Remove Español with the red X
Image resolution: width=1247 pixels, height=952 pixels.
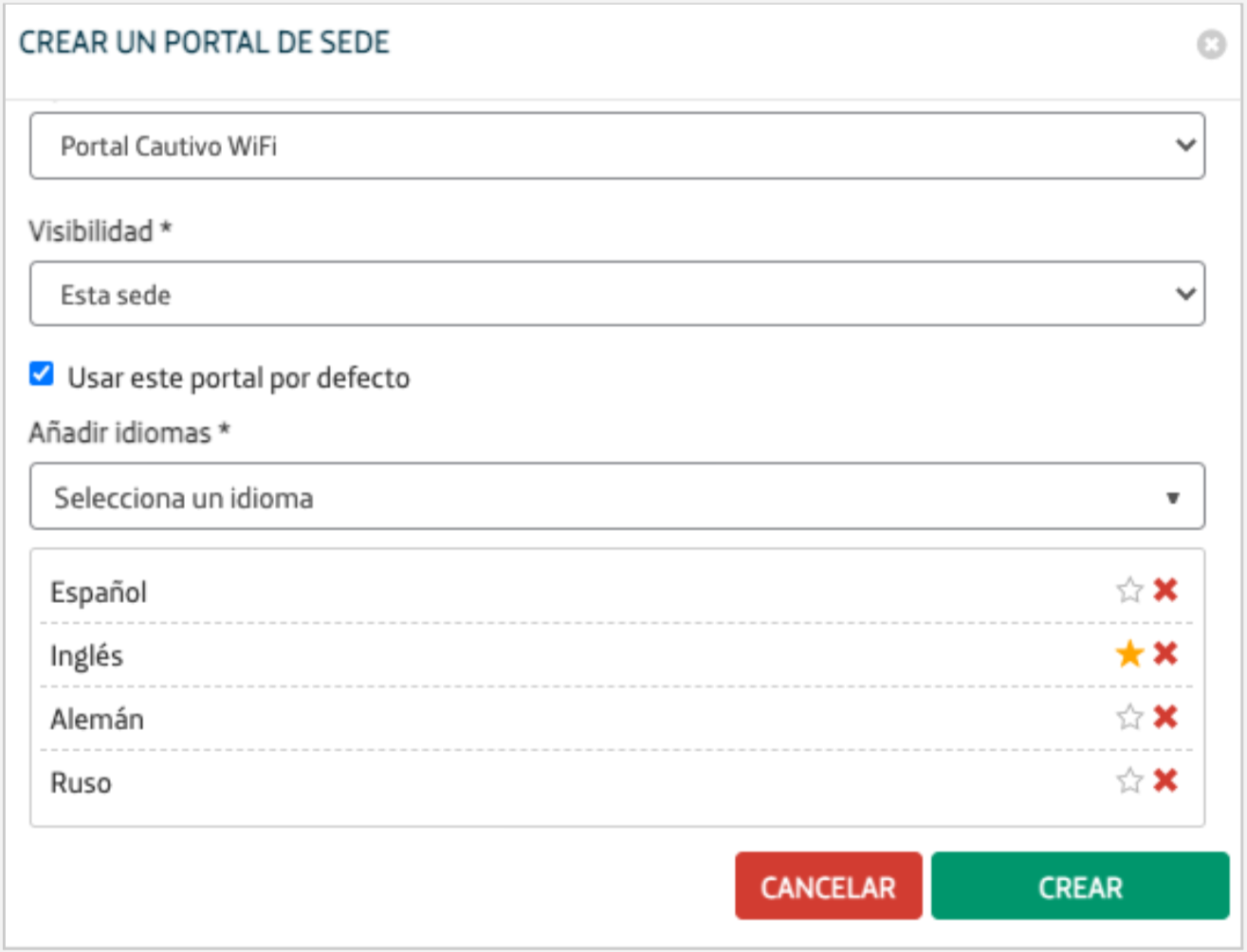pos(1165,591)
